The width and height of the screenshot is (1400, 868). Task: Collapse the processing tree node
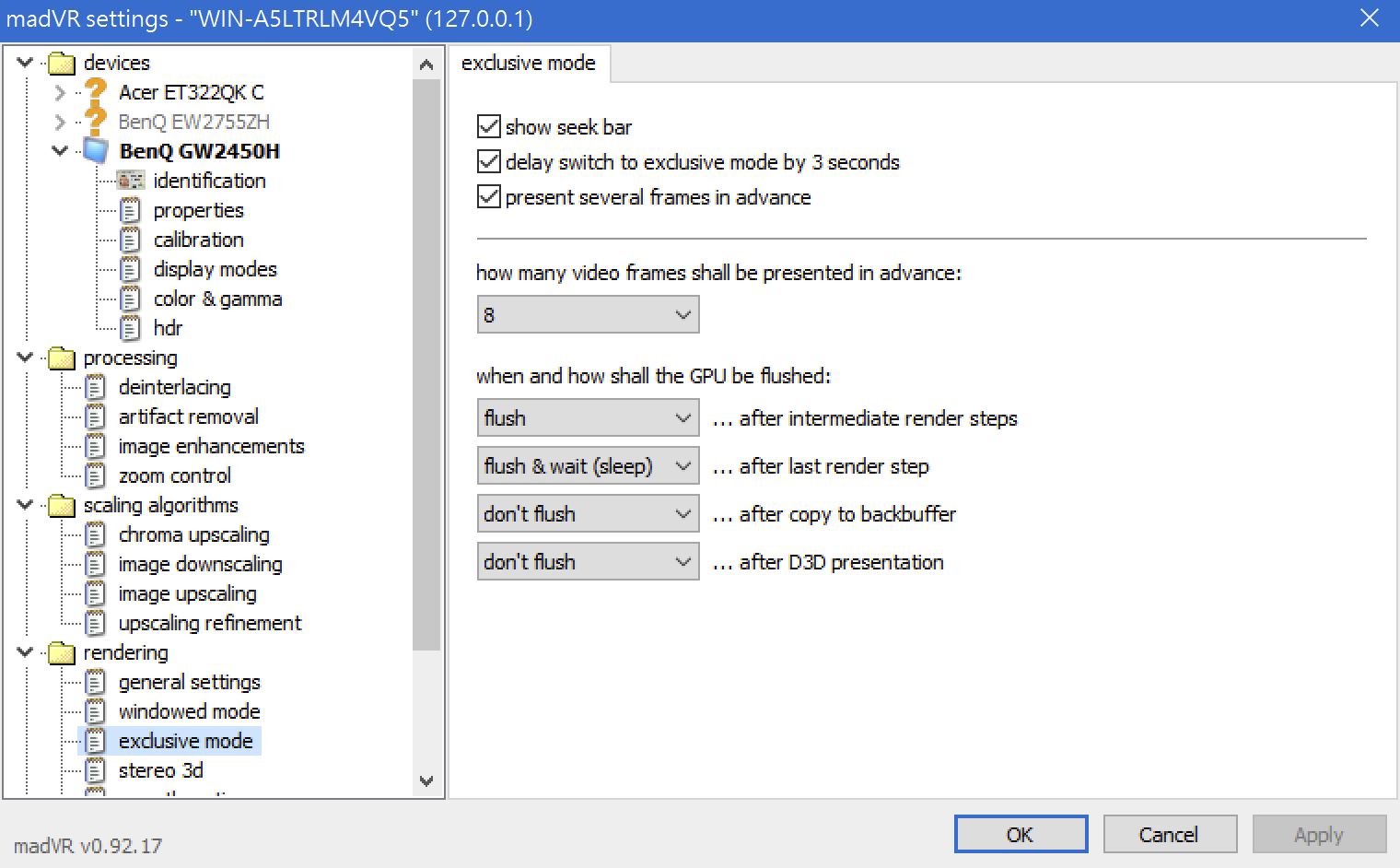click(26, 358)
